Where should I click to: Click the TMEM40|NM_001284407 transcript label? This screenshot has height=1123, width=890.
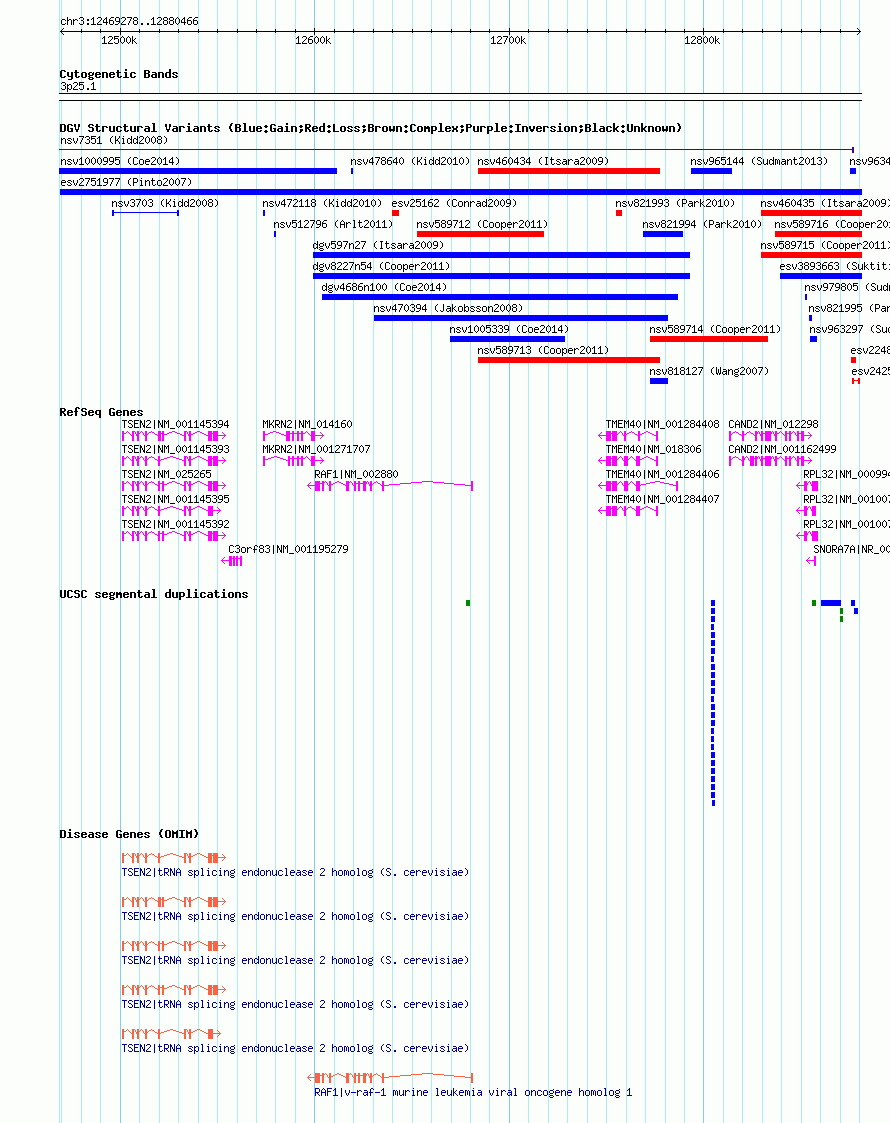point(663,499)
